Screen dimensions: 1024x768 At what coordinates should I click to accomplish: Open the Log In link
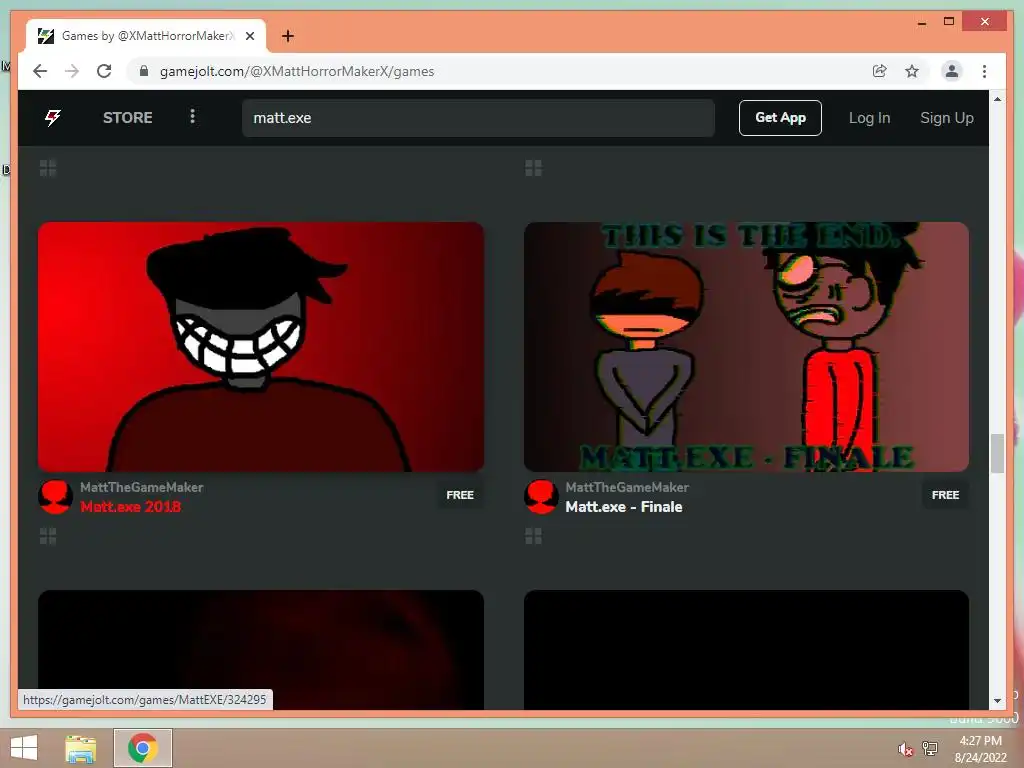click(x=869, y=118)
